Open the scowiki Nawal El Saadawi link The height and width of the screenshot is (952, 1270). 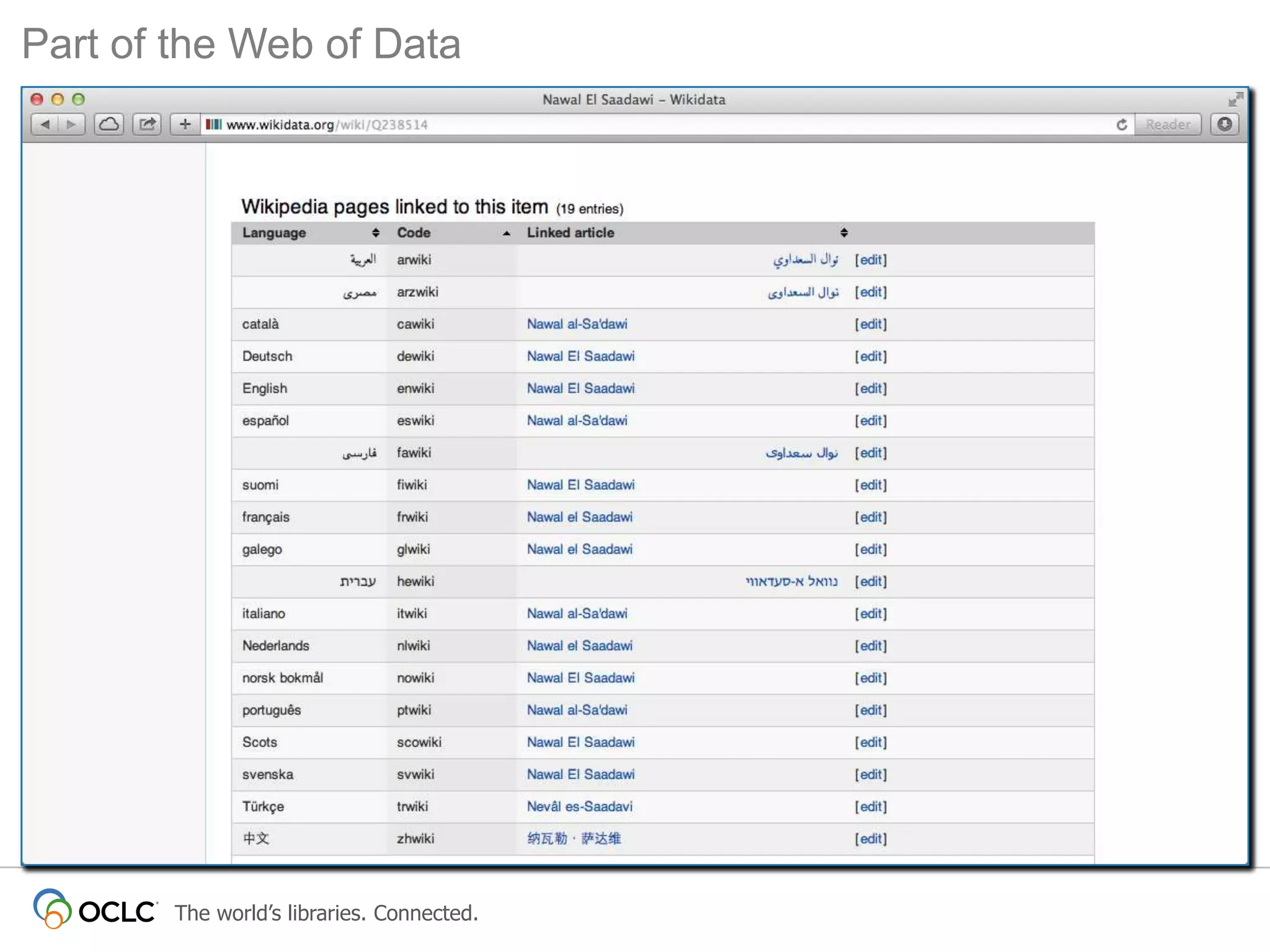pyautogui.click(x=580, y=743)
